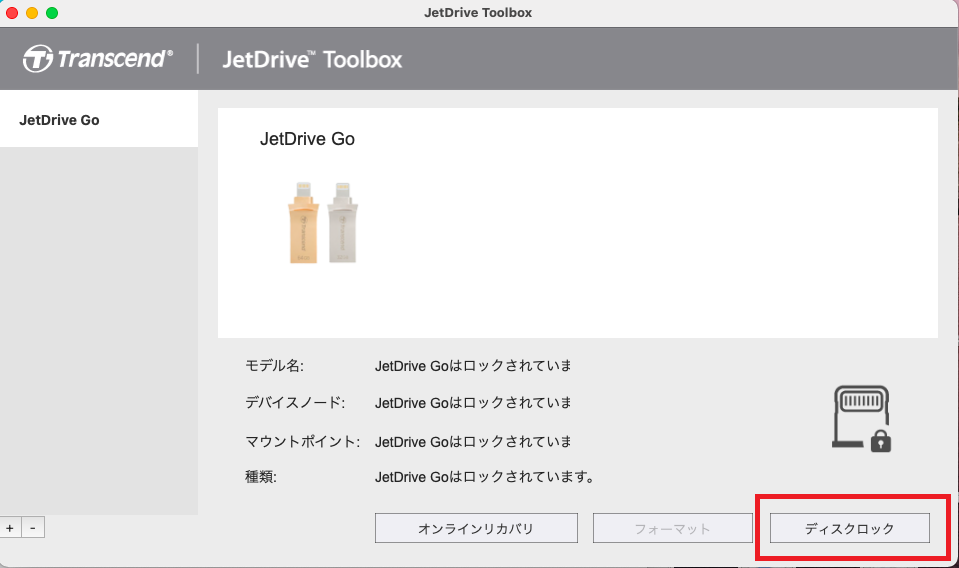
Task: Click the locked status text next to モデル名
Action: [x=473, y=366]
